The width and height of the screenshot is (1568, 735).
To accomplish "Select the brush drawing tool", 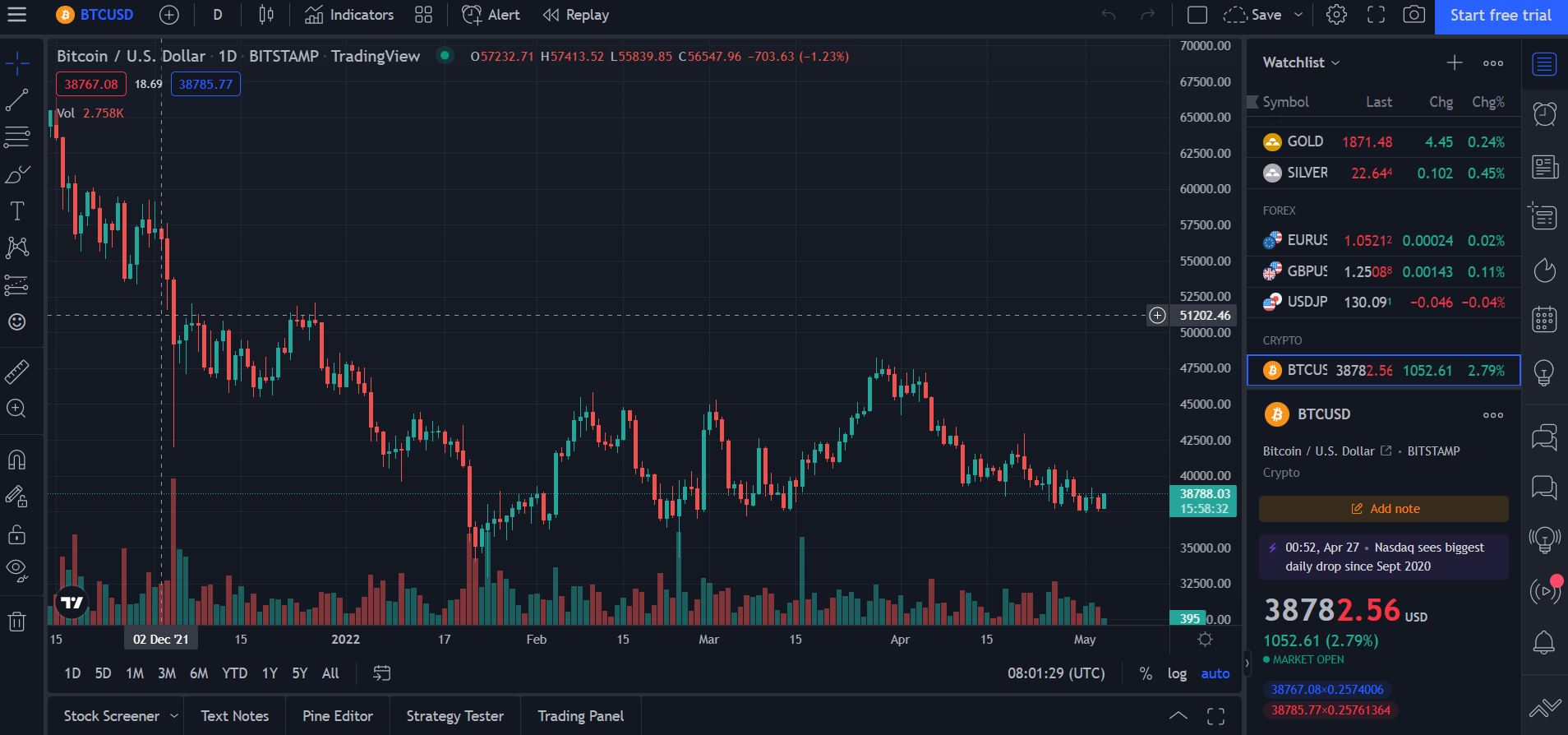I will click(17, 174).
